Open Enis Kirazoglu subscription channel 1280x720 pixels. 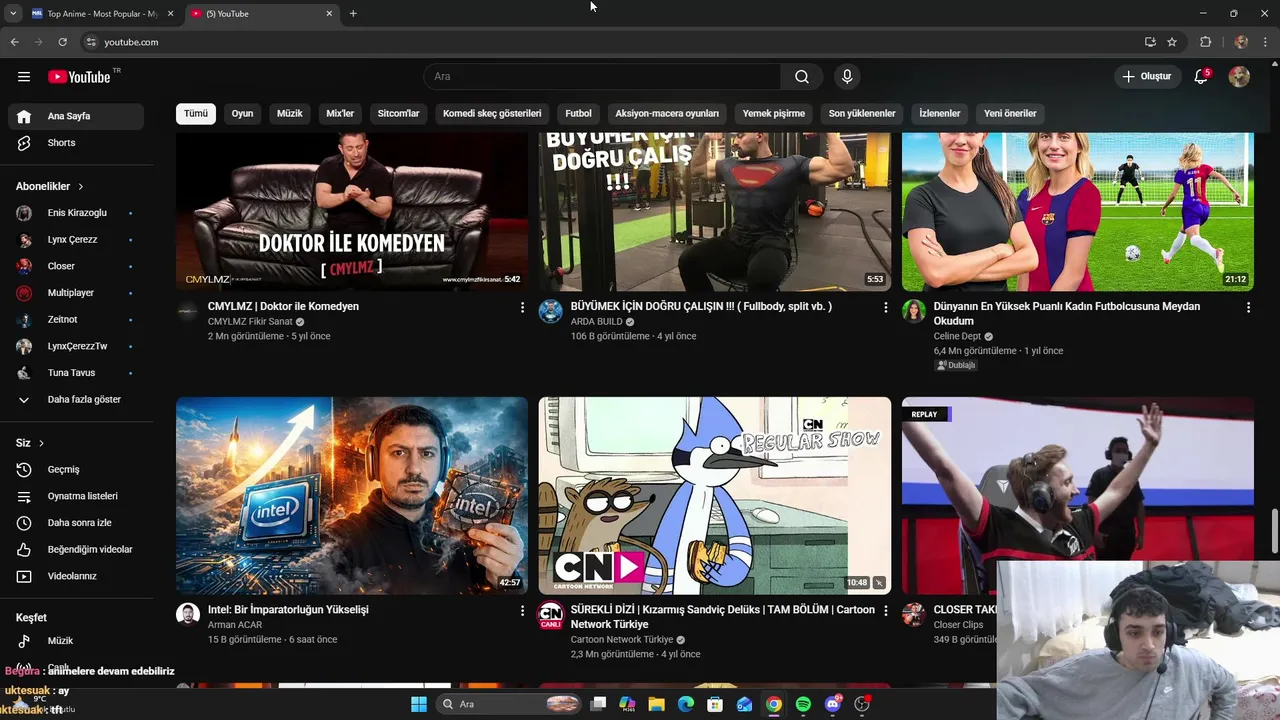click(x=76, y=213)
